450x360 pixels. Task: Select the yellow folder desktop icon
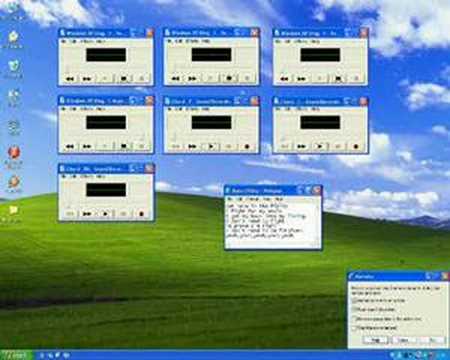13,210
